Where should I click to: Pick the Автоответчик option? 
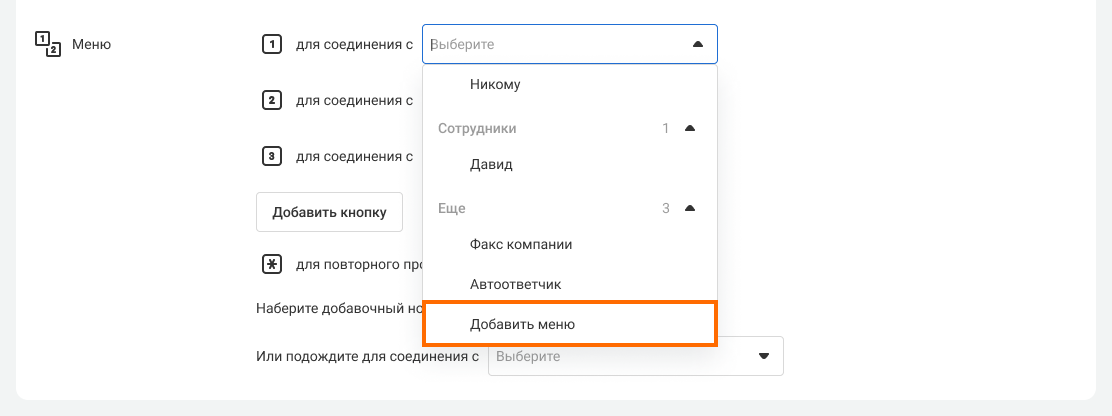click(515, 284)
